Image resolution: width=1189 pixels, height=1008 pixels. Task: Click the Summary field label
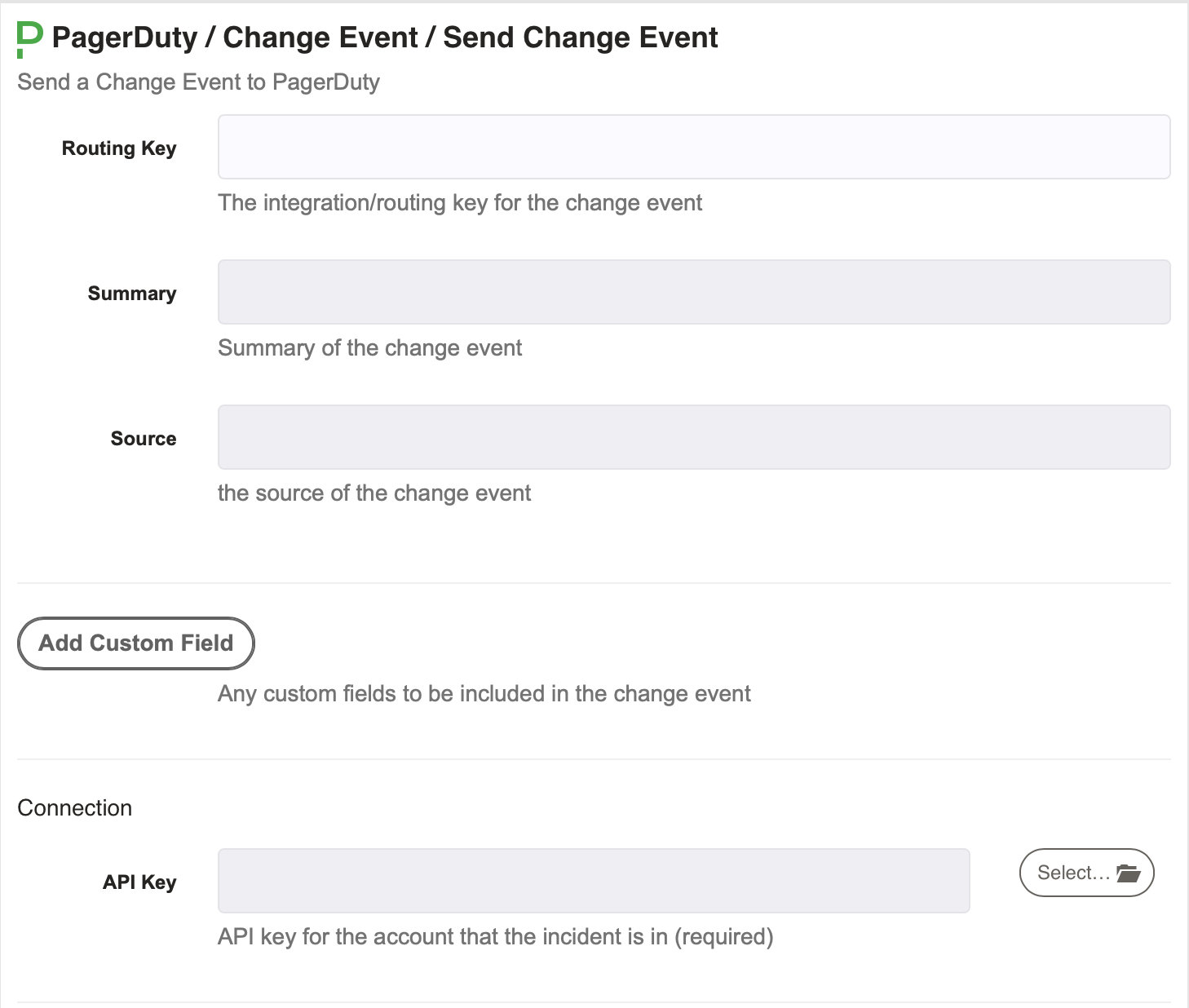point(132,294)
